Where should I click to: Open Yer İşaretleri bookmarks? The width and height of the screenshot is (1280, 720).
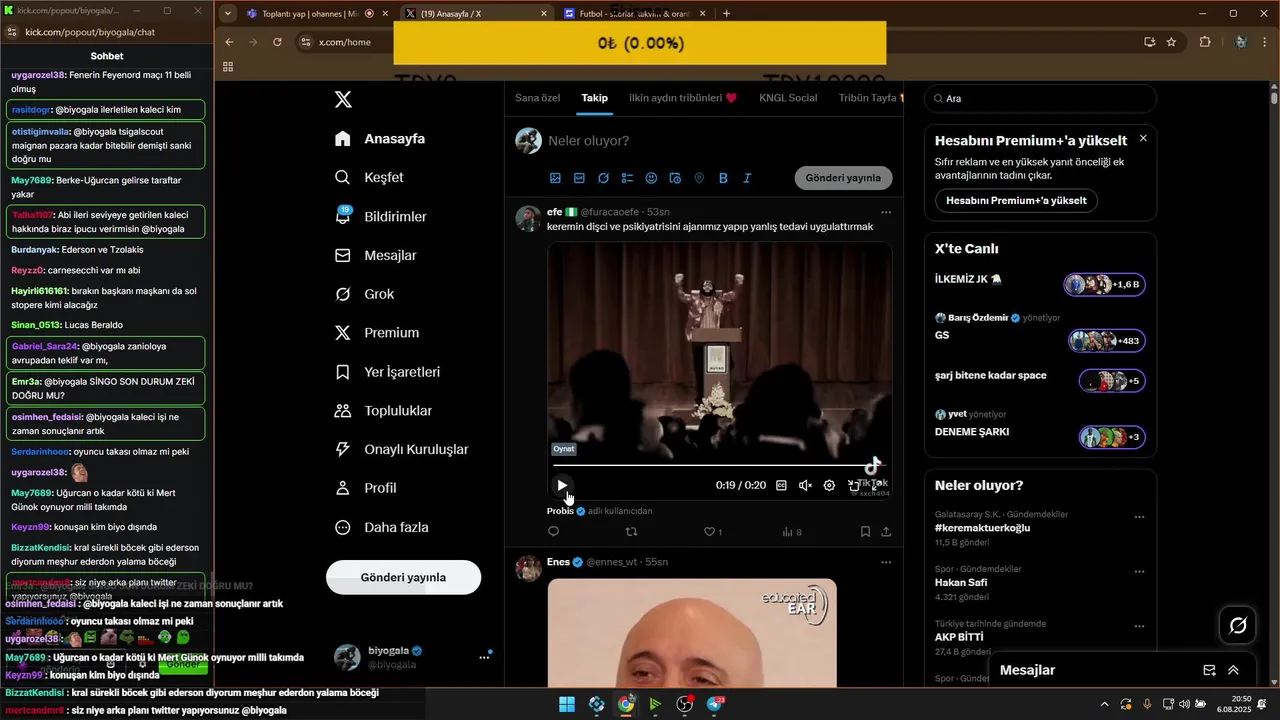[388, 372]
